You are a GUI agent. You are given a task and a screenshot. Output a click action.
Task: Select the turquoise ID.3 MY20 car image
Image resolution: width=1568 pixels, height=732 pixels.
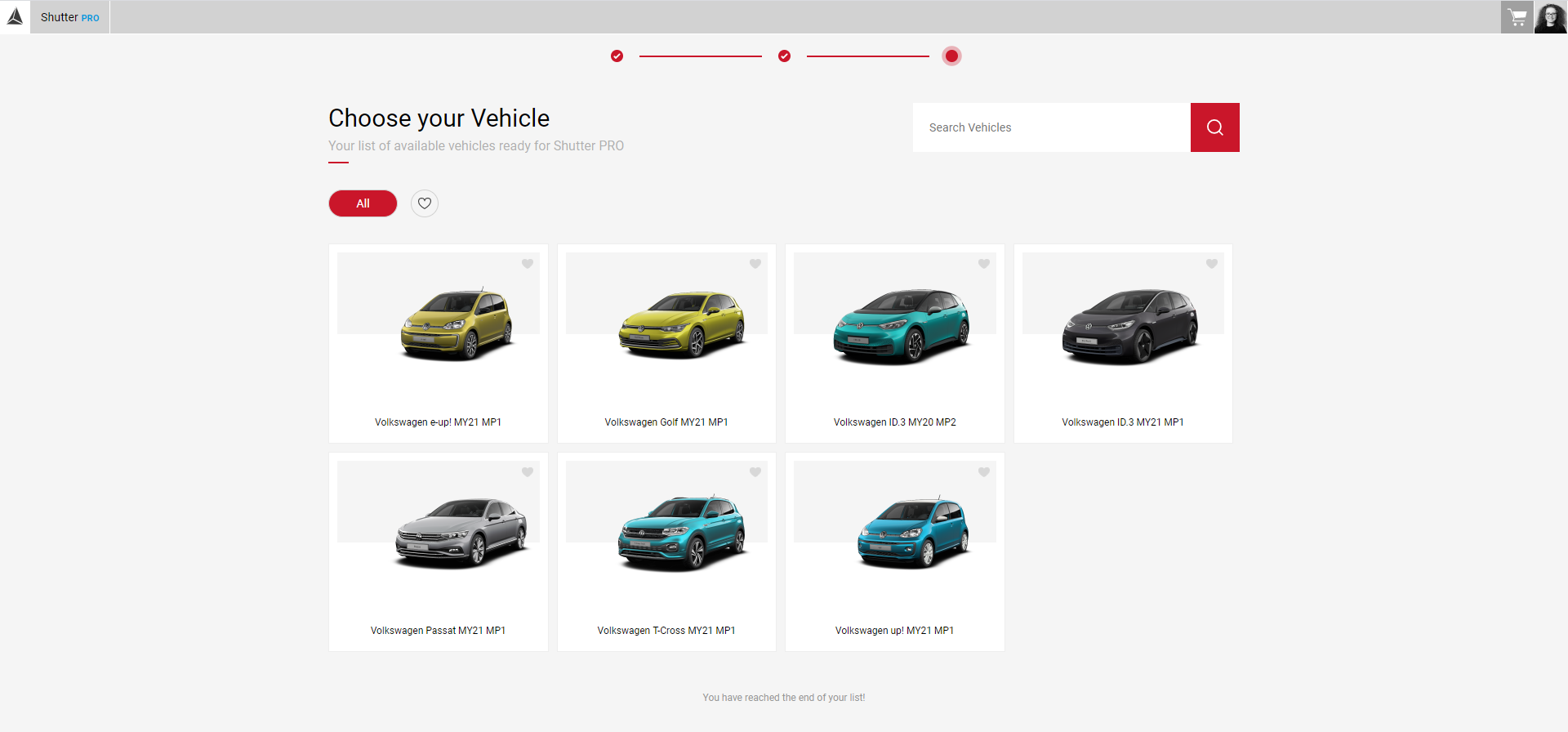(902, 326)
